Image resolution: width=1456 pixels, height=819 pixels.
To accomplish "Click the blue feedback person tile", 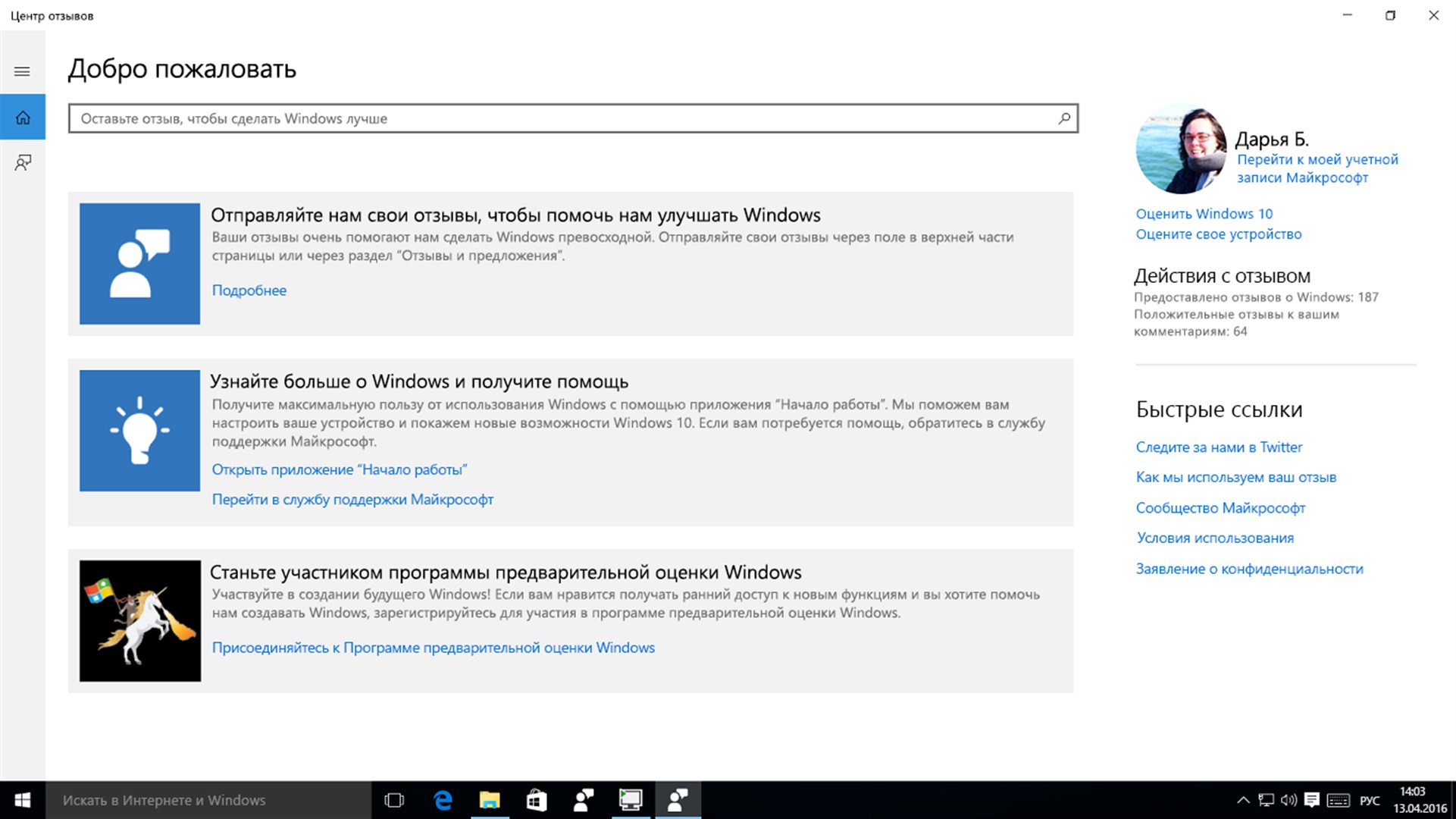I will [x=139, y=263].
